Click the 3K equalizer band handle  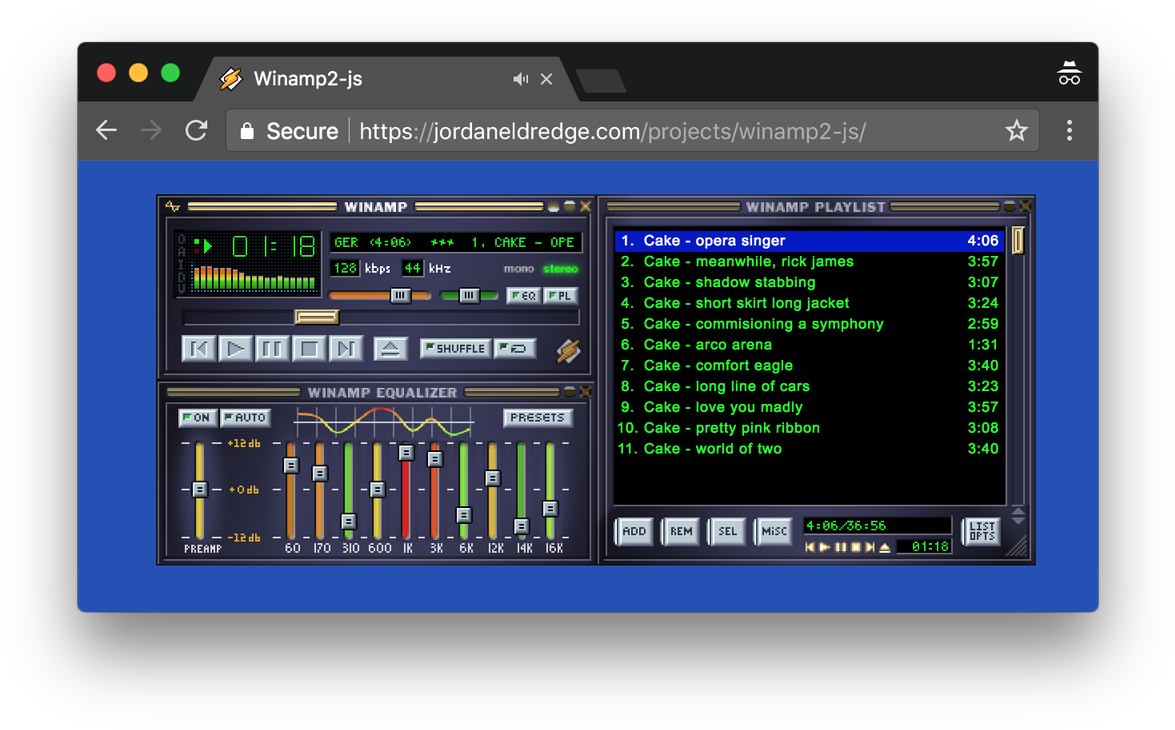click(x=435, y=458)
